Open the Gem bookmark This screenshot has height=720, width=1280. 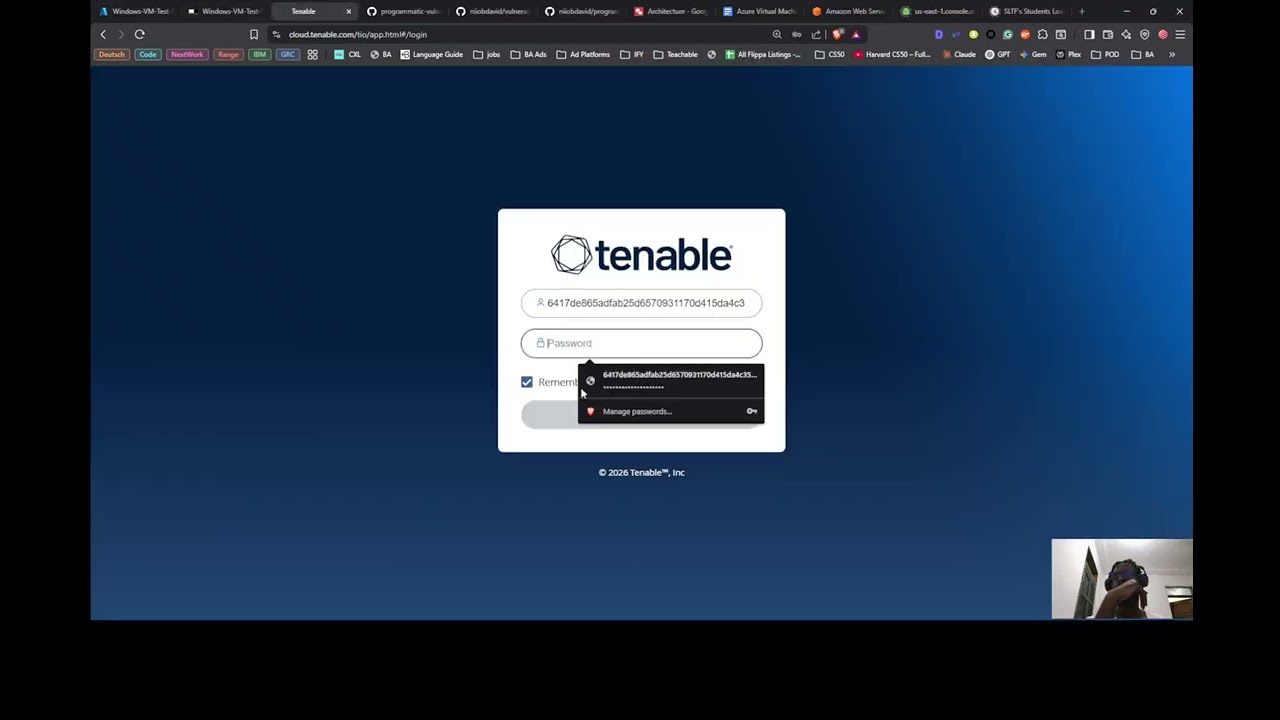coord(1033,54)
